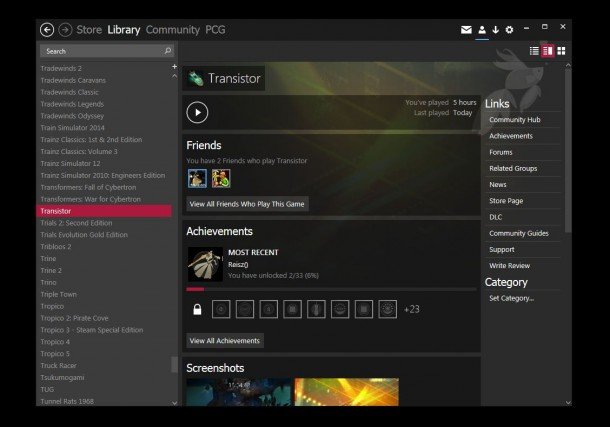Click the plus icon above the game list
The height and width of the screenshot is (427, 610).
point(174,66)
